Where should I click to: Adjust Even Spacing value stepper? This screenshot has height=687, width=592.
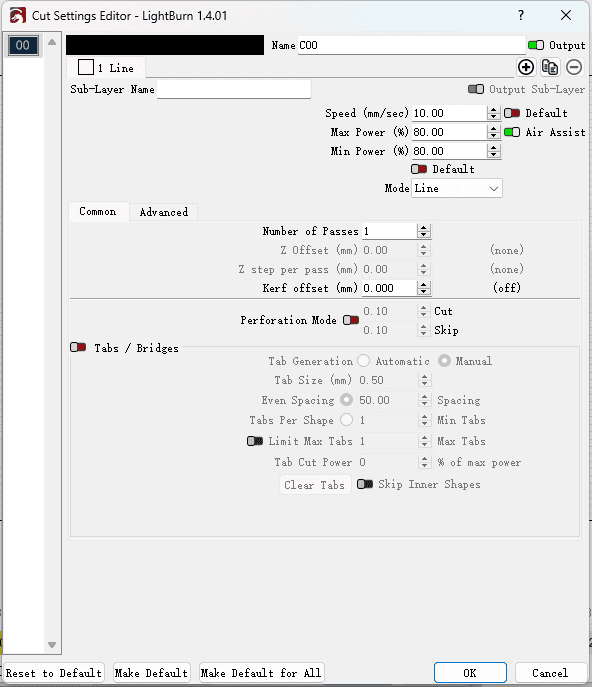[425, 400]
